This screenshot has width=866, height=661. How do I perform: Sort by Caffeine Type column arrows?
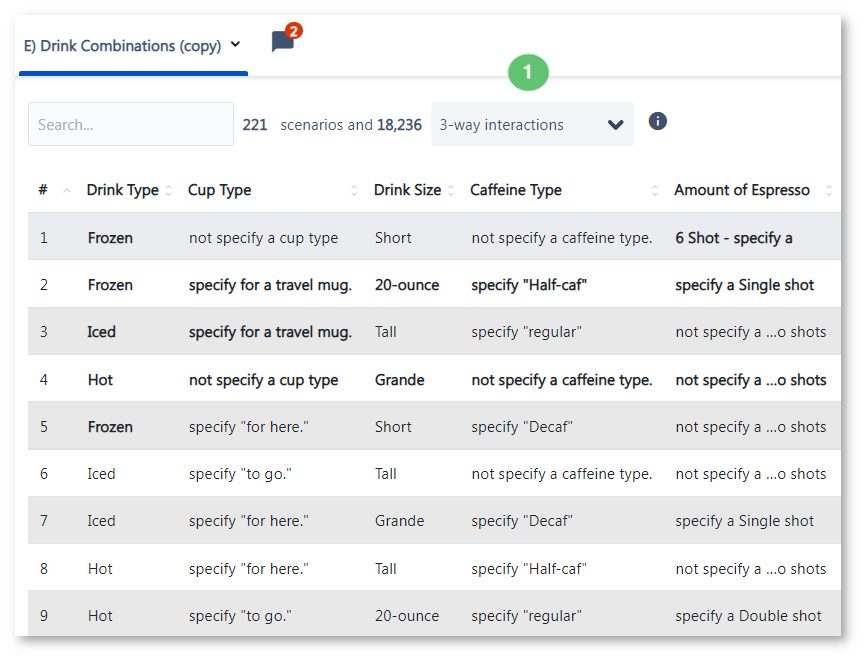pos(654,191)
